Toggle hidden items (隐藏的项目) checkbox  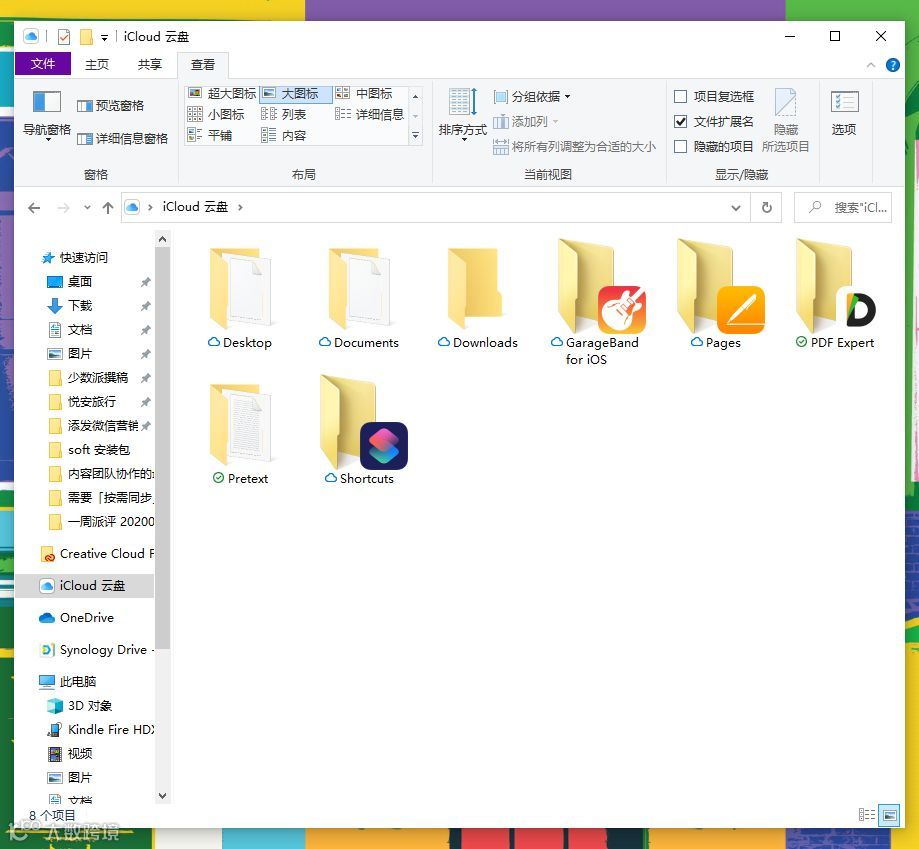pos(680,146)
